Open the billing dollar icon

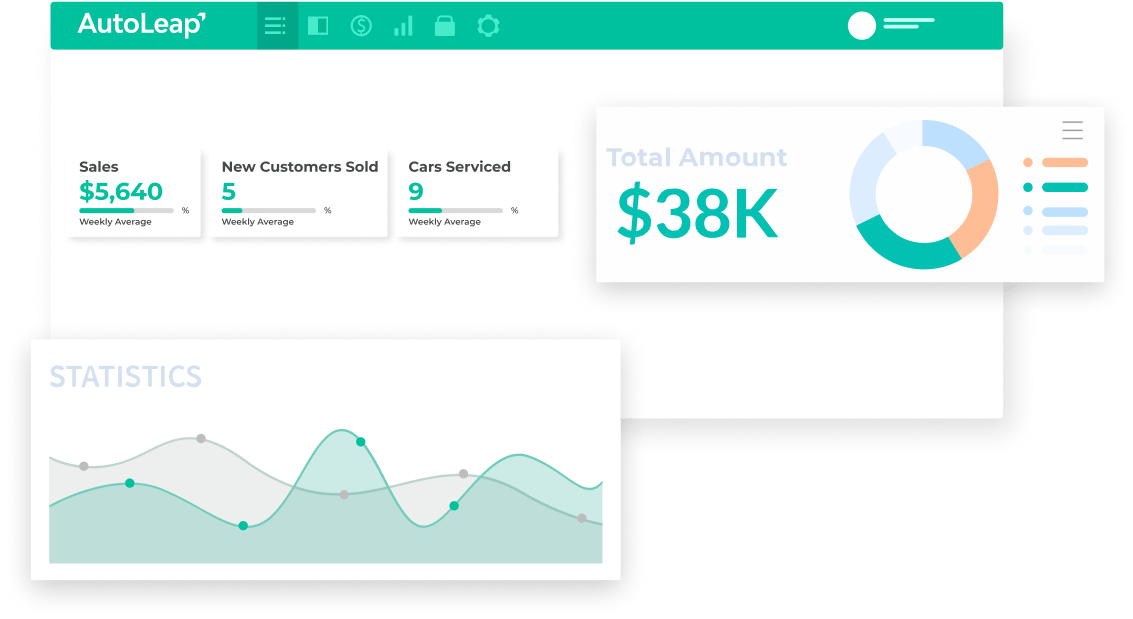pyautogui.click(x=359, y=26)
